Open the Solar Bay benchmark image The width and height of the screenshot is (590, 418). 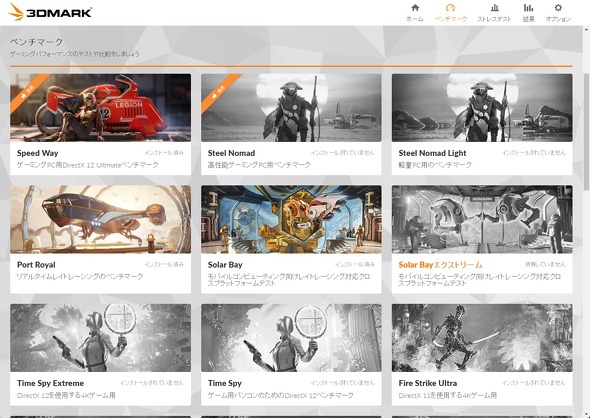[x=291, y=219]
